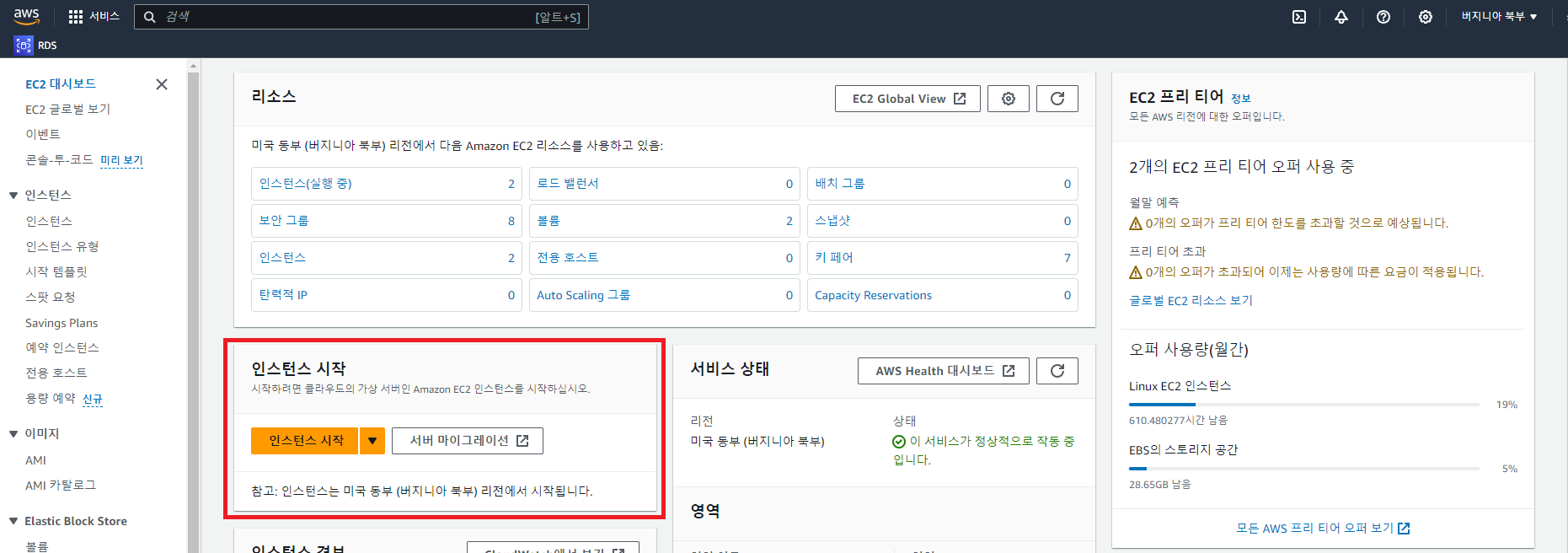The height and width of the screenshot is (553, 1568).
Task: Open 스팟 요청 in sidebar
Action: pos(51,298)
